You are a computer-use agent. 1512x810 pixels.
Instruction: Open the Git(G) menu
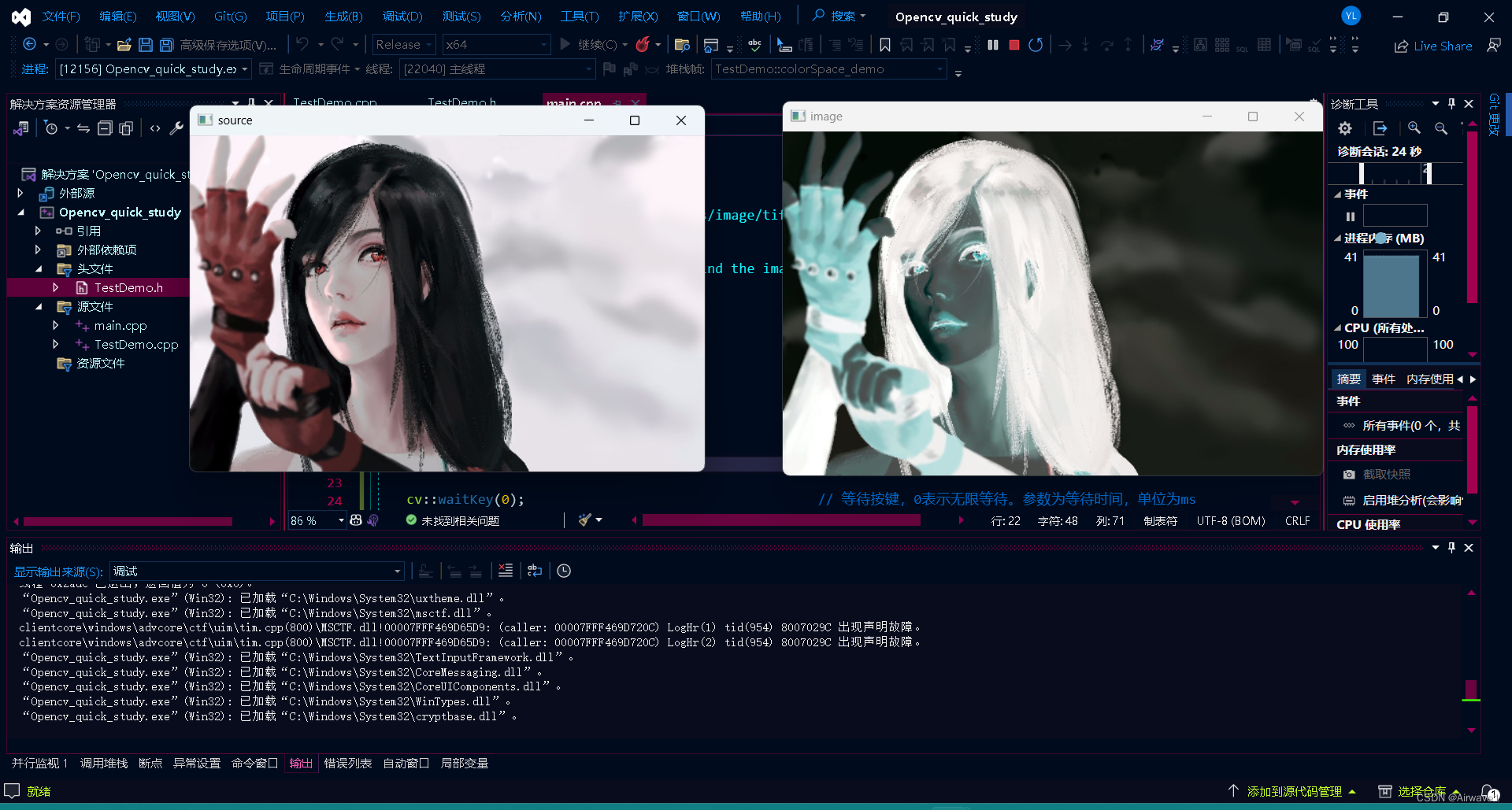(230, 17)
